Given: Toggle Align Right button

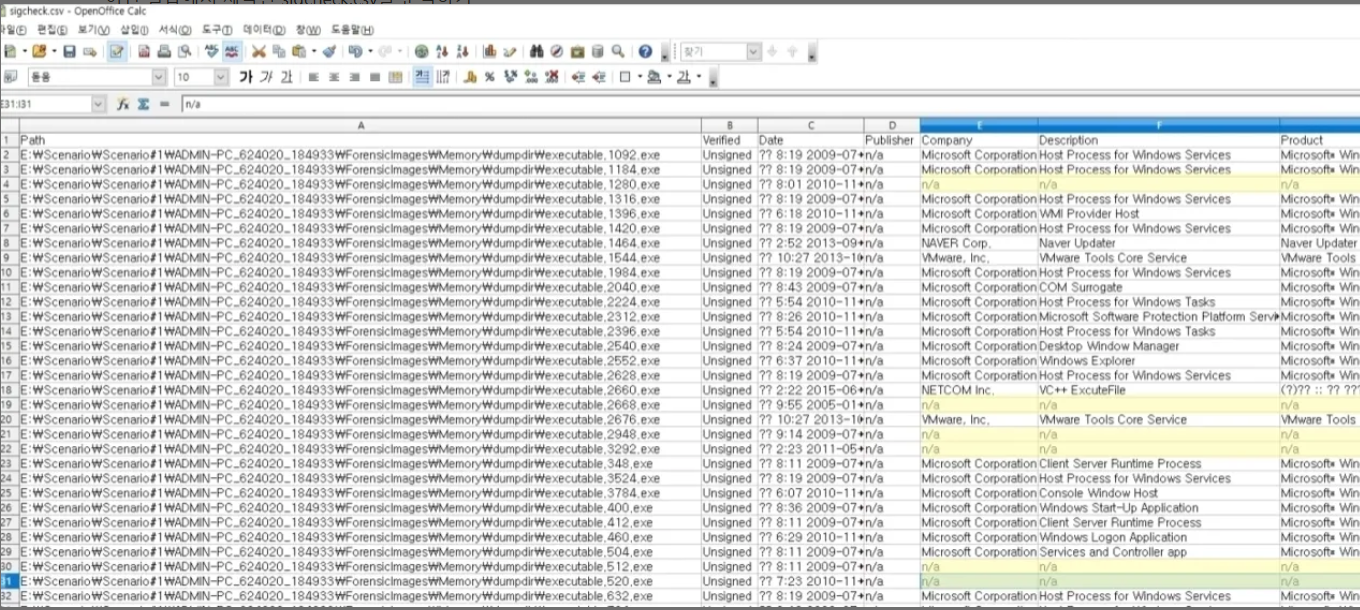Looking at the screenshot, I should point(354,77).
